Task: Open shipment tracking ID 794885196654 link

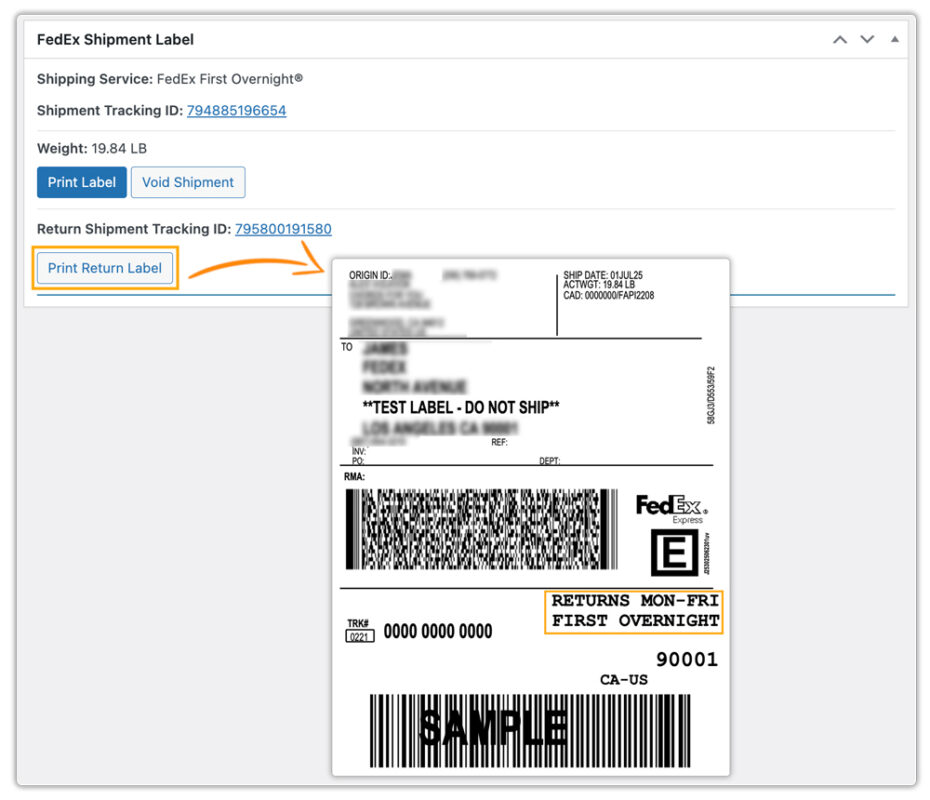Action: click(x=236, y=110)
